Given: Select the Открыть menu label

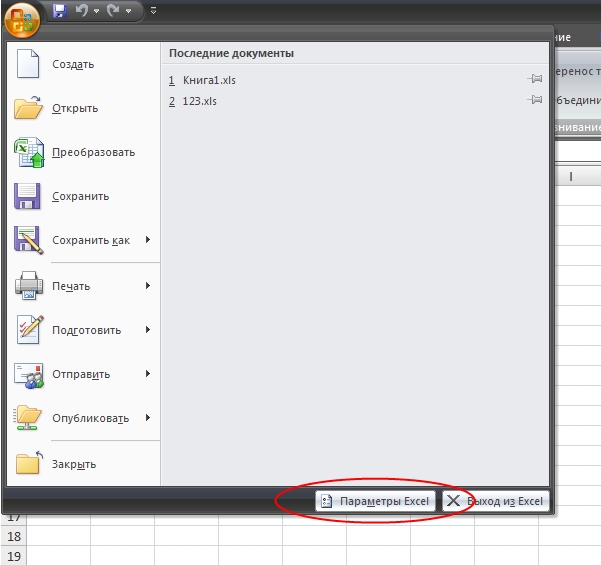Looking at the screenshot, I should [75, 108].
